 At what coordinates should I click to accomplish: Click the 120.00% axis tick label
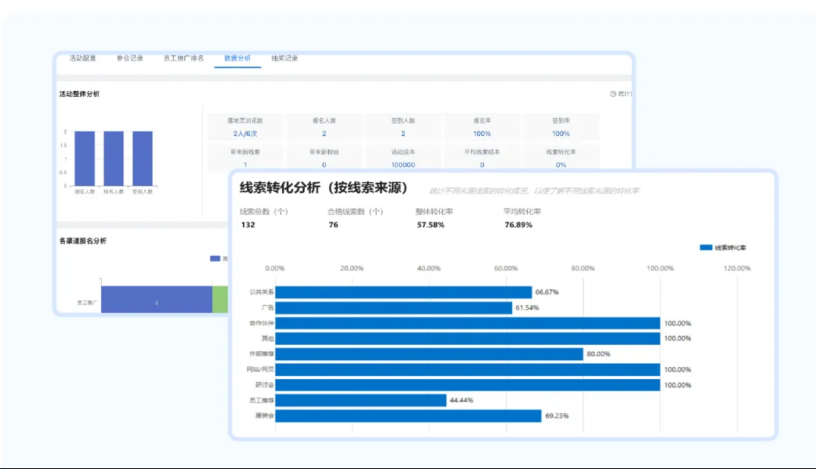coord(737,269)
